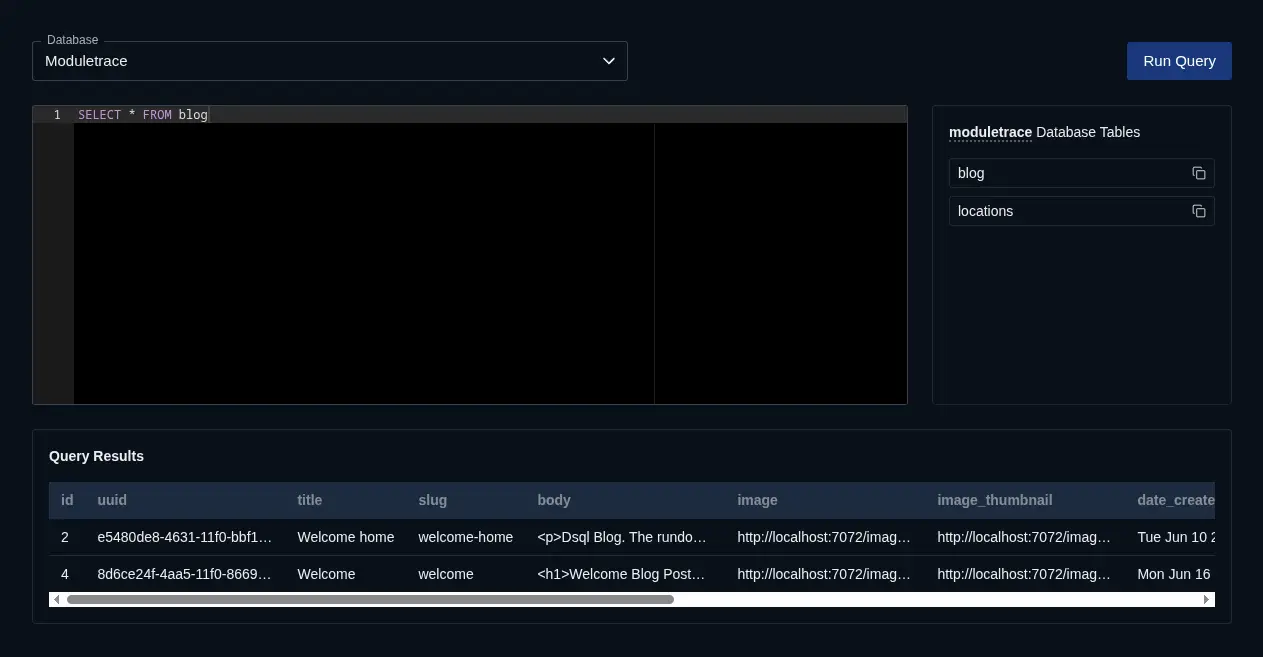Copy the blog table name

pyautogui.click(x=1198, y=172)
